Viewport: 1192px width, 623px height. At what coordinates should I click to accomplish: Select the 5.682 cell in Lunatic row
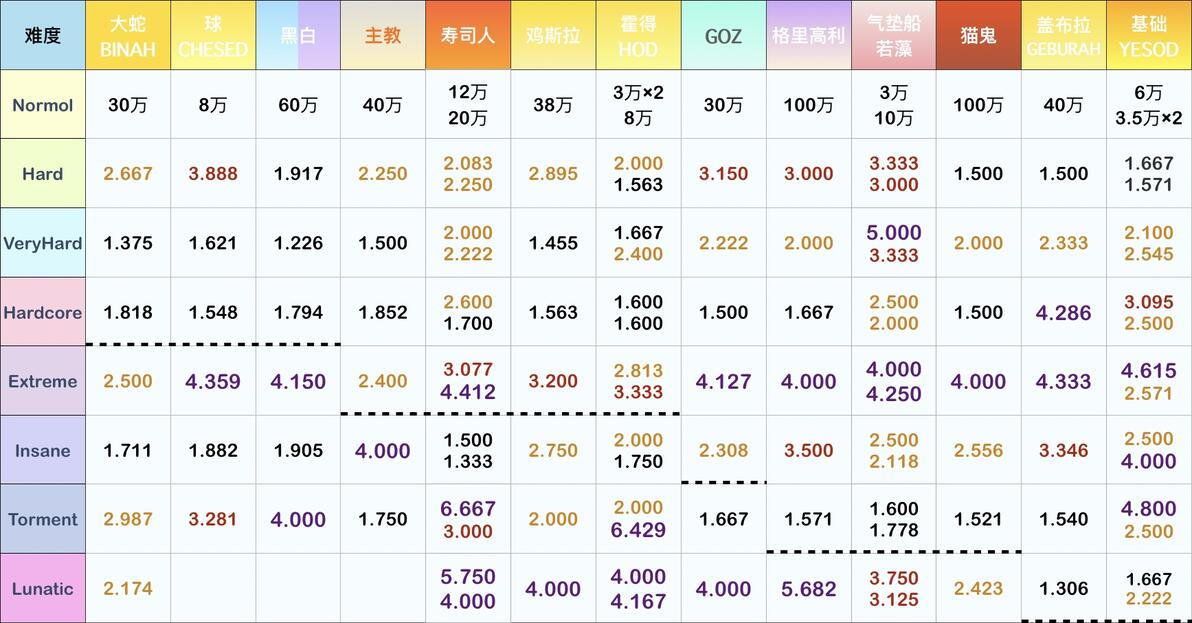click(x=808, y=588)
